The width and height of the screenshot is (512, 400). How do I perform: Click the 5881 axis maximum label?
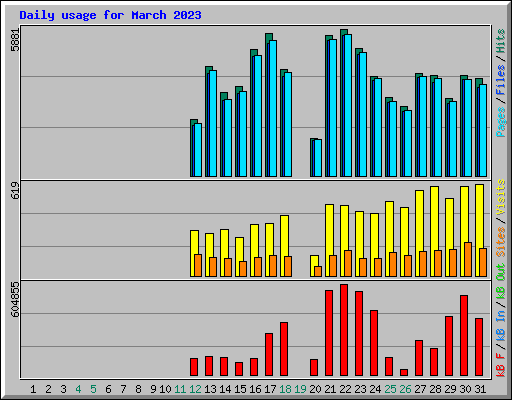coord(15,40)
